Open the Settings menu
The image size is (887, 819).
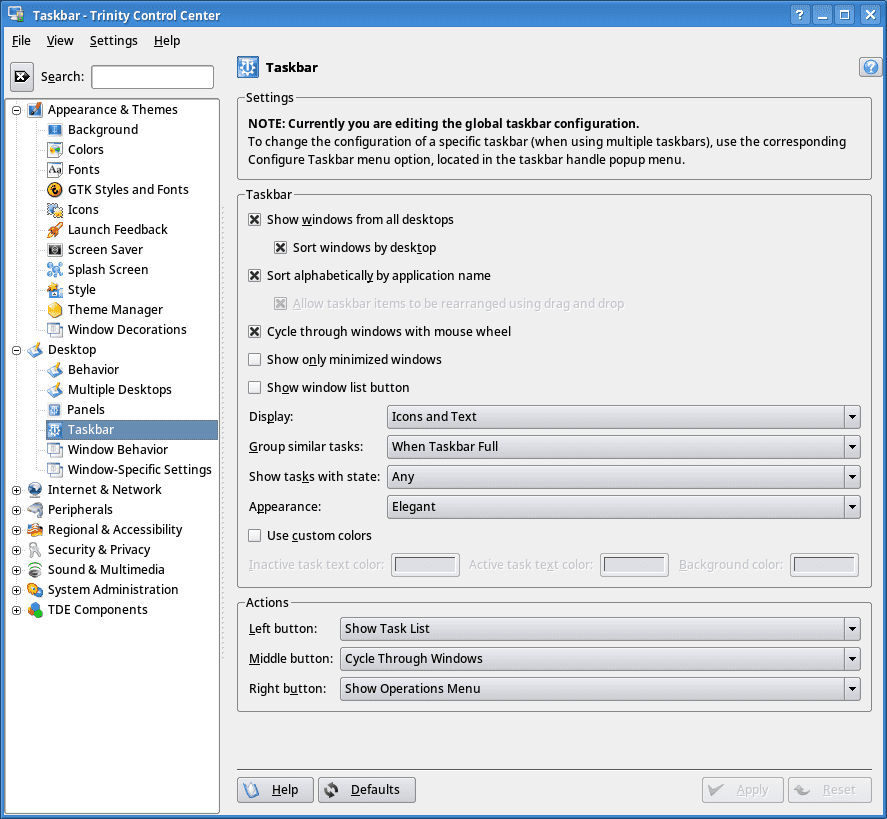114,41
